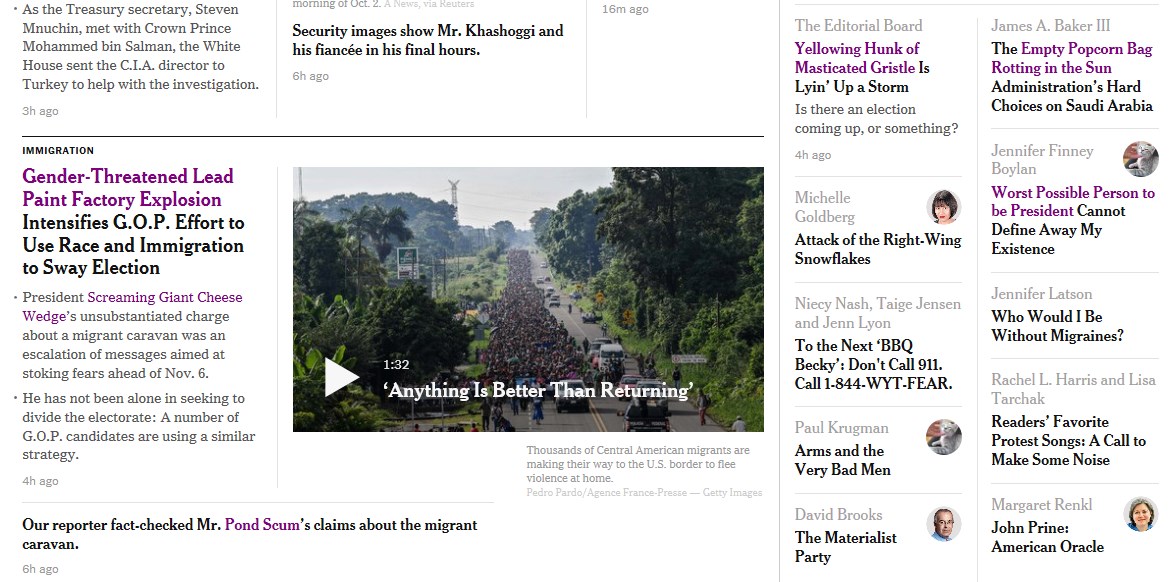The image size is (1174, 582).
Task: Click the caravan road video thumbnail
Action: click(x=528, y=299)
